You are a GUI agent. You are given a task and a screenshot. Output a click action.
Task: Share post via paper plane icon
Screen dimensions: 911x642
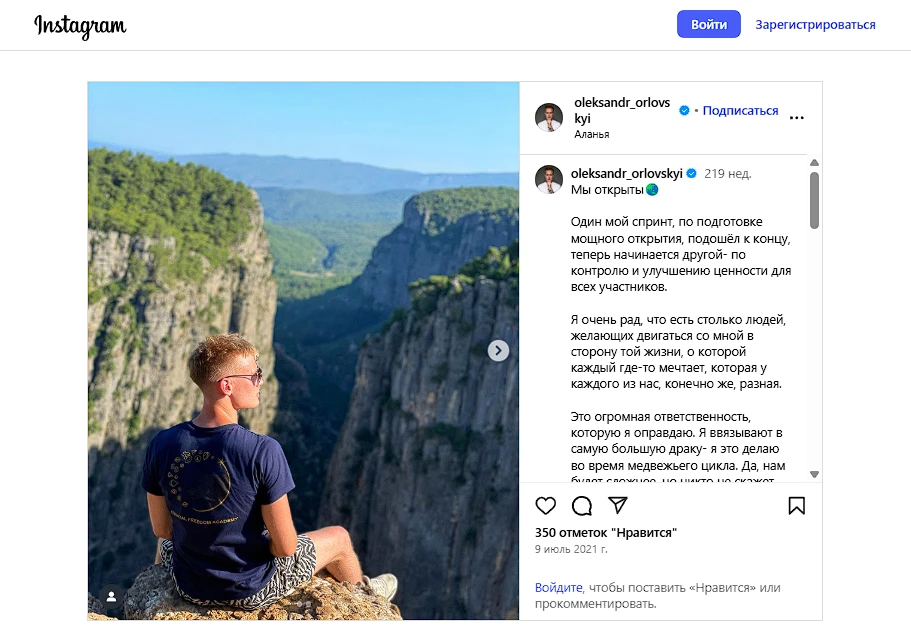point(618,506)
